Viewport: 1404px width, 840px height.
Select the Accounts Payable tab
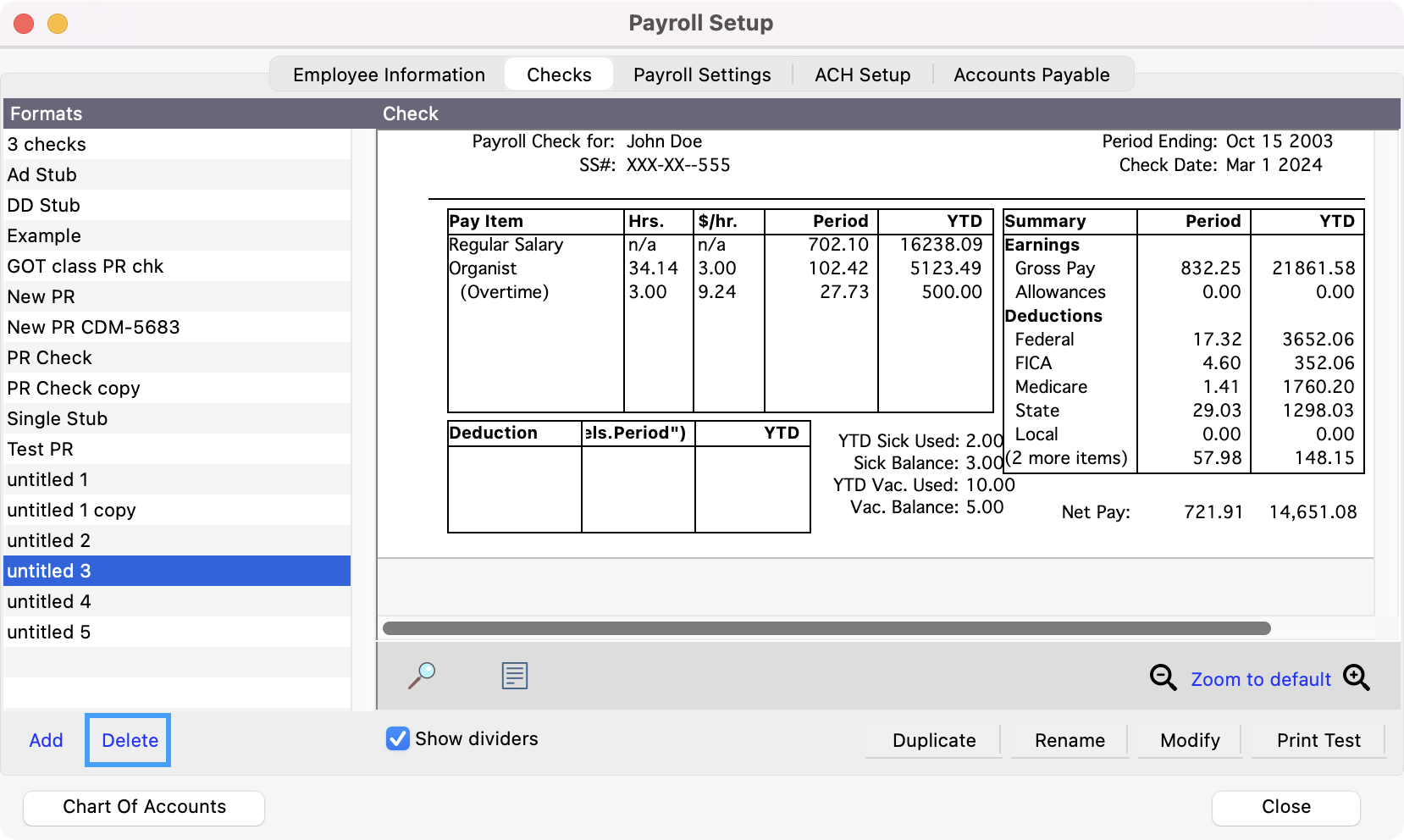1031,75
